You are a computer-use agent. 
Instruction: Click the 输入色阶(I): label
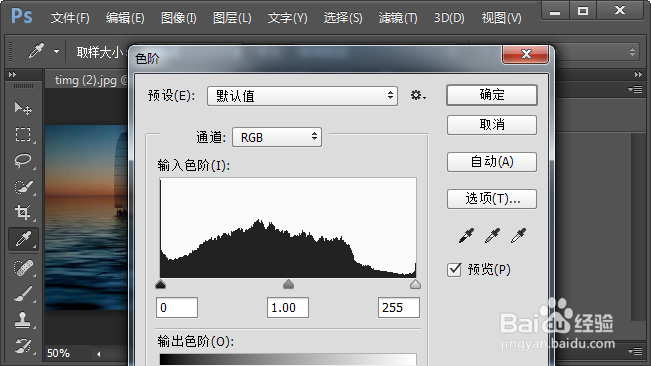(x=193, y=166)
